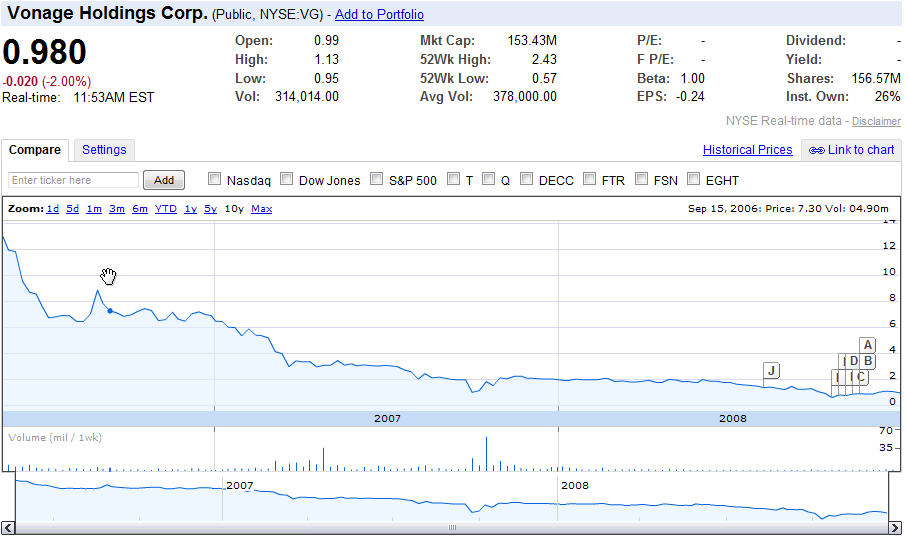Open news flag C on the chart
Screen dimensions: 908x541
pos(860,377)
